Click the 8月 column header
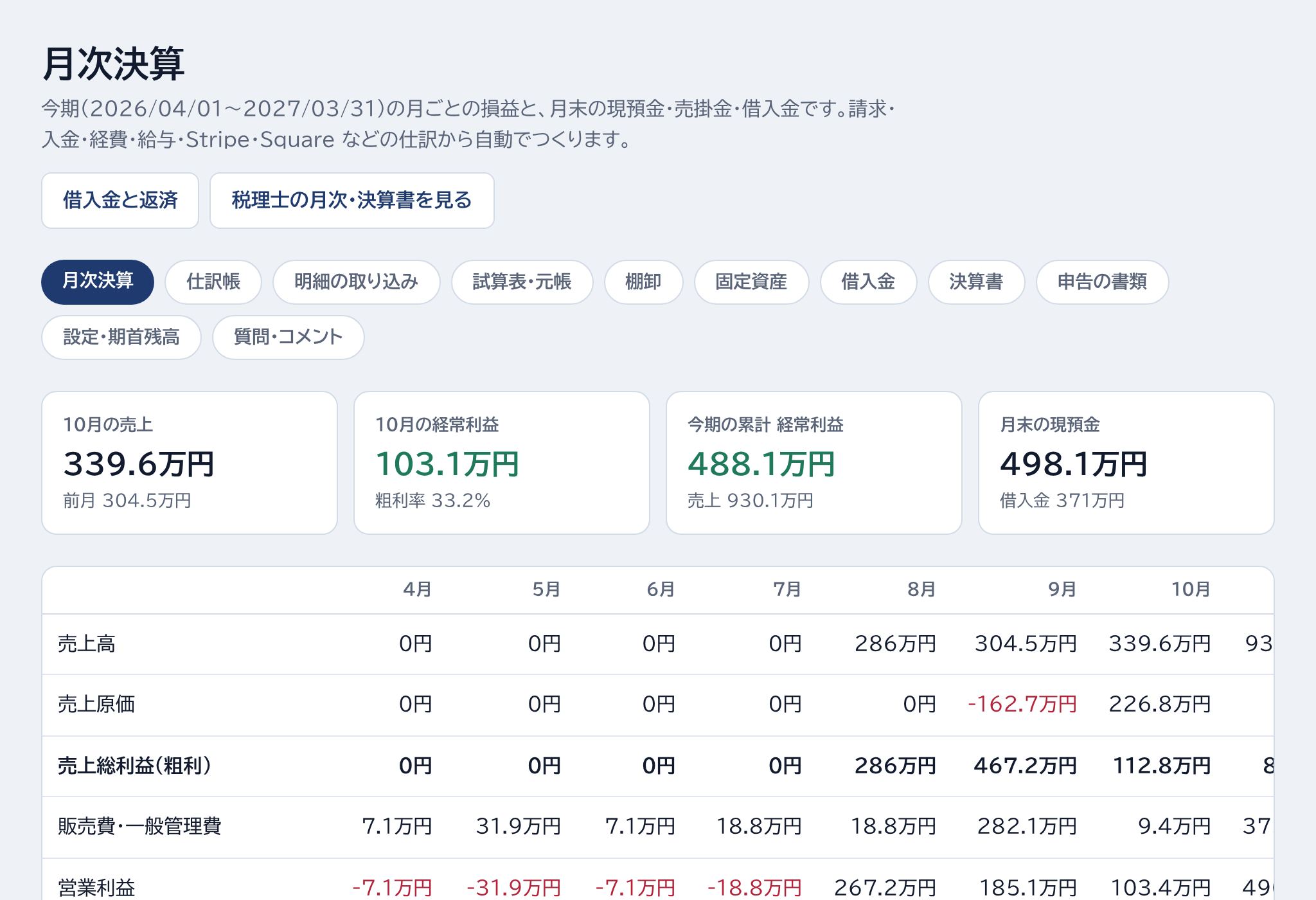This screenshot has height=900, width=1316. [x=922, y=589]
